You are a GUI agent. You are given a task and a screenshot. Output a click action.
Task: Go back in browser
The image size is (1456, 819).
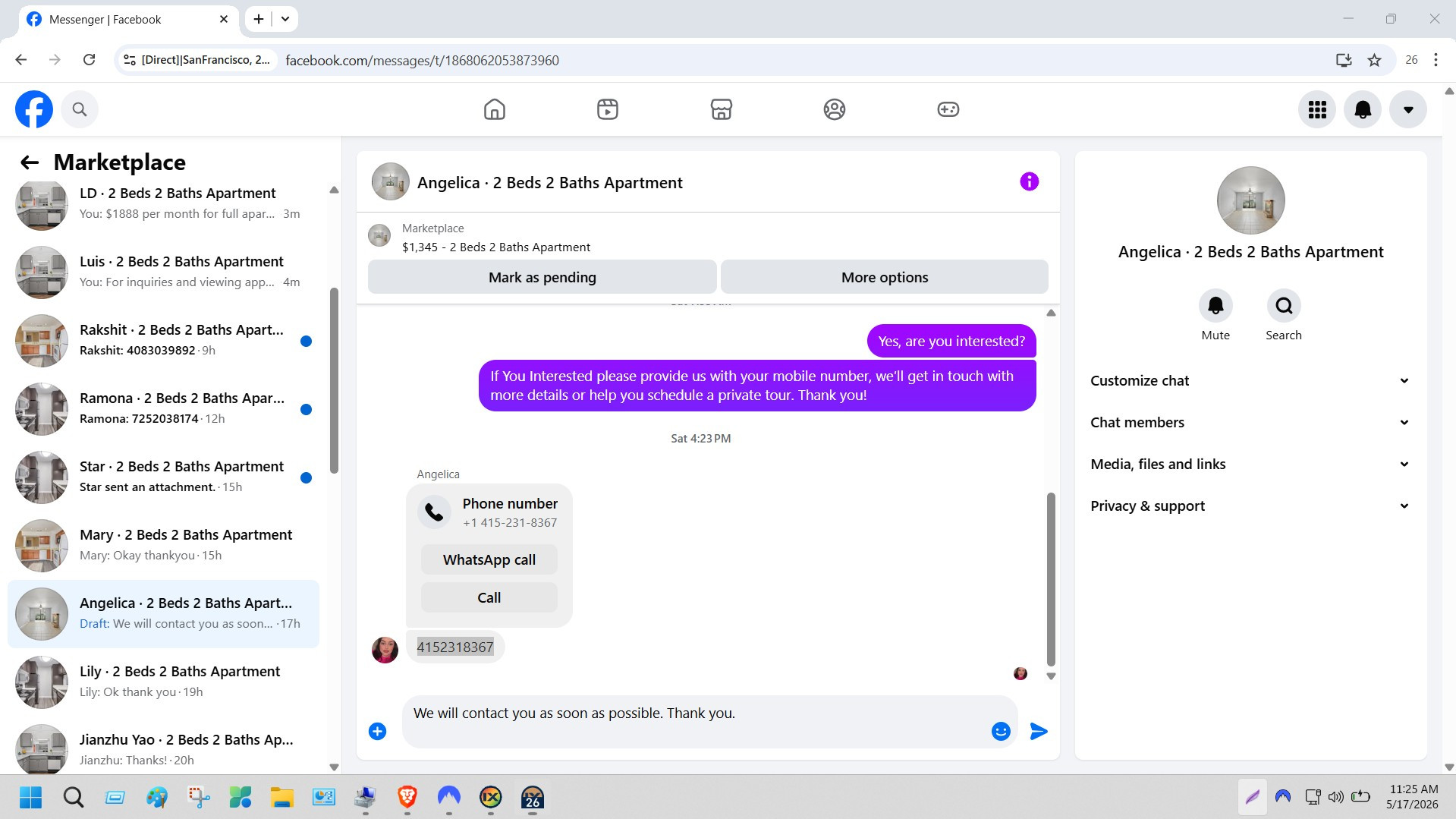click(x=21, y=60)
